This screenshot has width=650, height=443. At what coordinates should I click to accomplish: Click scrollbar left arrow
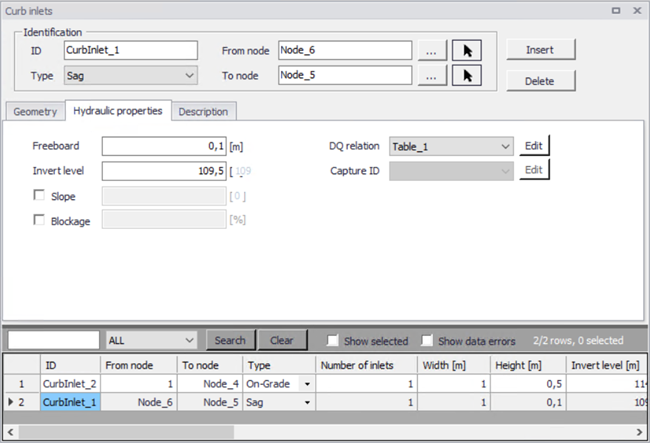[10, 432]
